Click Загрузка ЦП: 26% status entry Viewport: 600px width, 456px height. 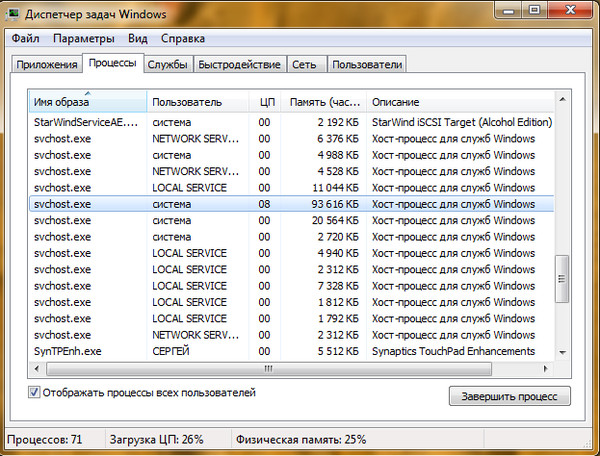pyautogui.click(x=156, y=440)
